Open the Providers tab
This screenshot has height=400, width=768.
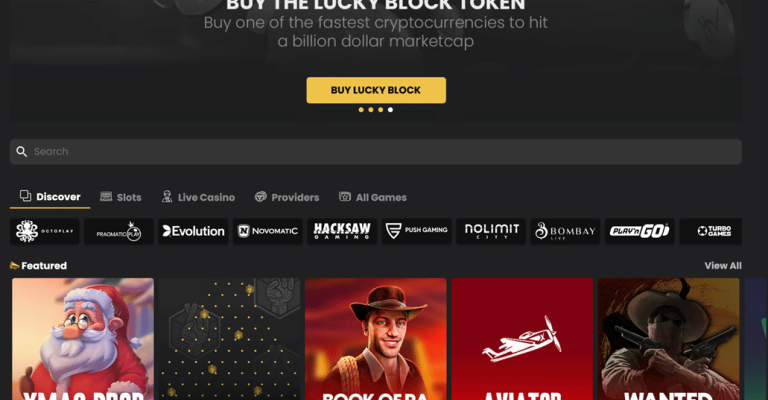[287, 197]
